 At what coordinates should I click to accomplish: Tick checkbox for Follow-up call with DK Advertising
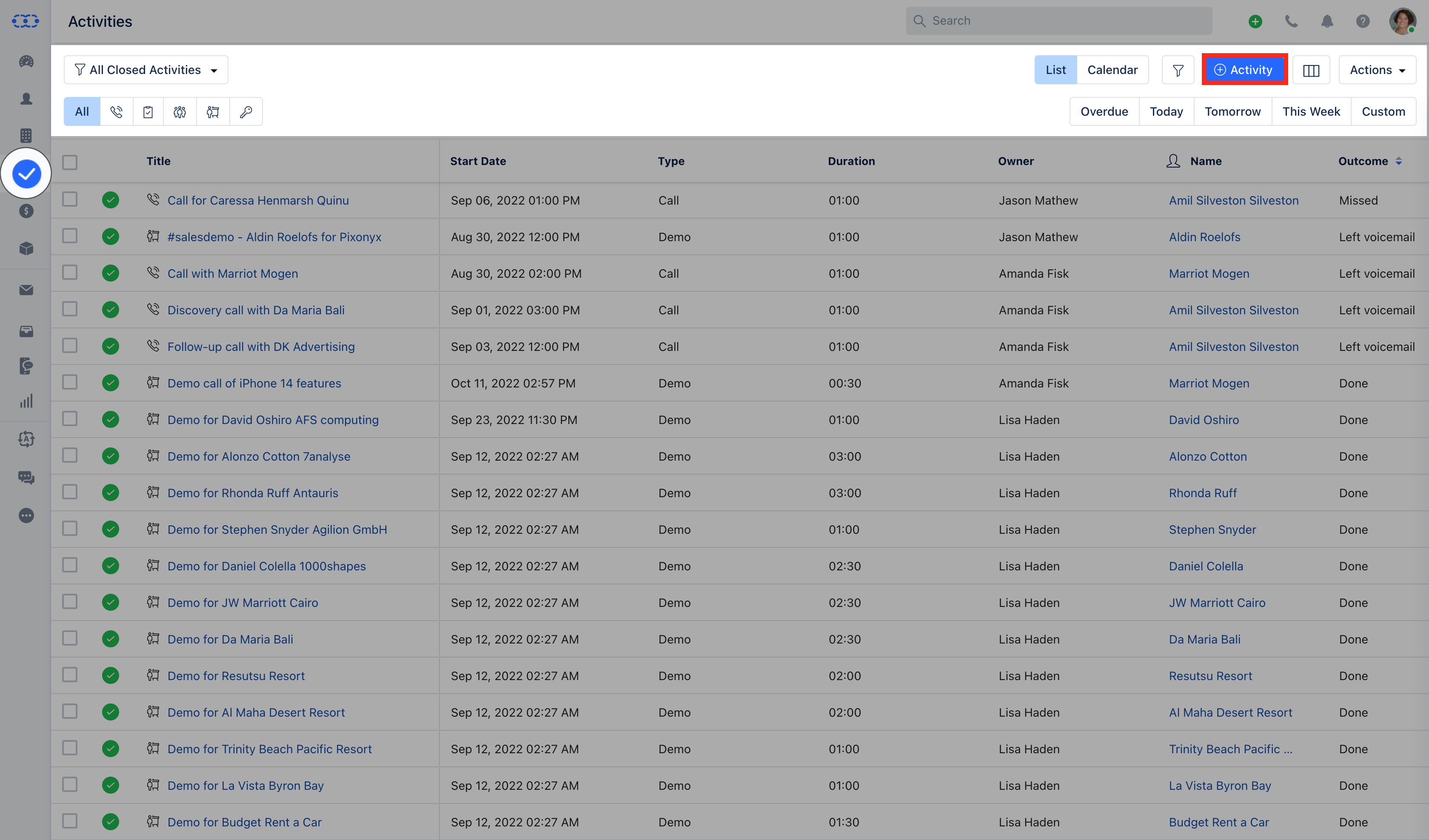70,346
